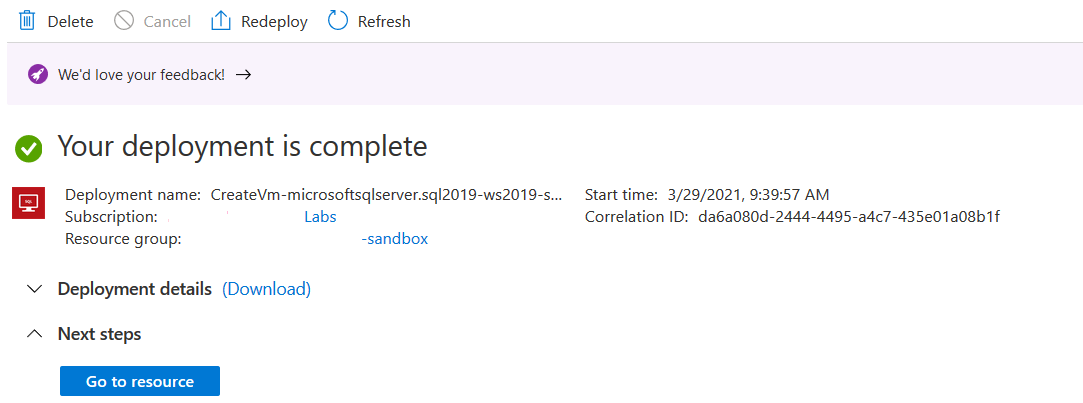
Task: Click the arrow beside the feedback message
Action: pyautogui.click(x=243, y=75)
